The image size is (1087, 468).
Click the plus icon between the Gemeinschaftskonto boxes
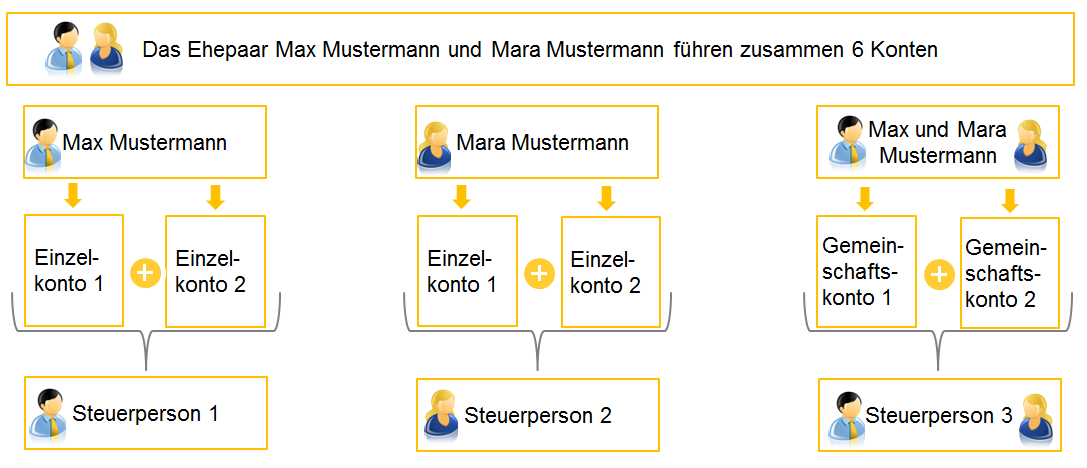tap(939, 274)
